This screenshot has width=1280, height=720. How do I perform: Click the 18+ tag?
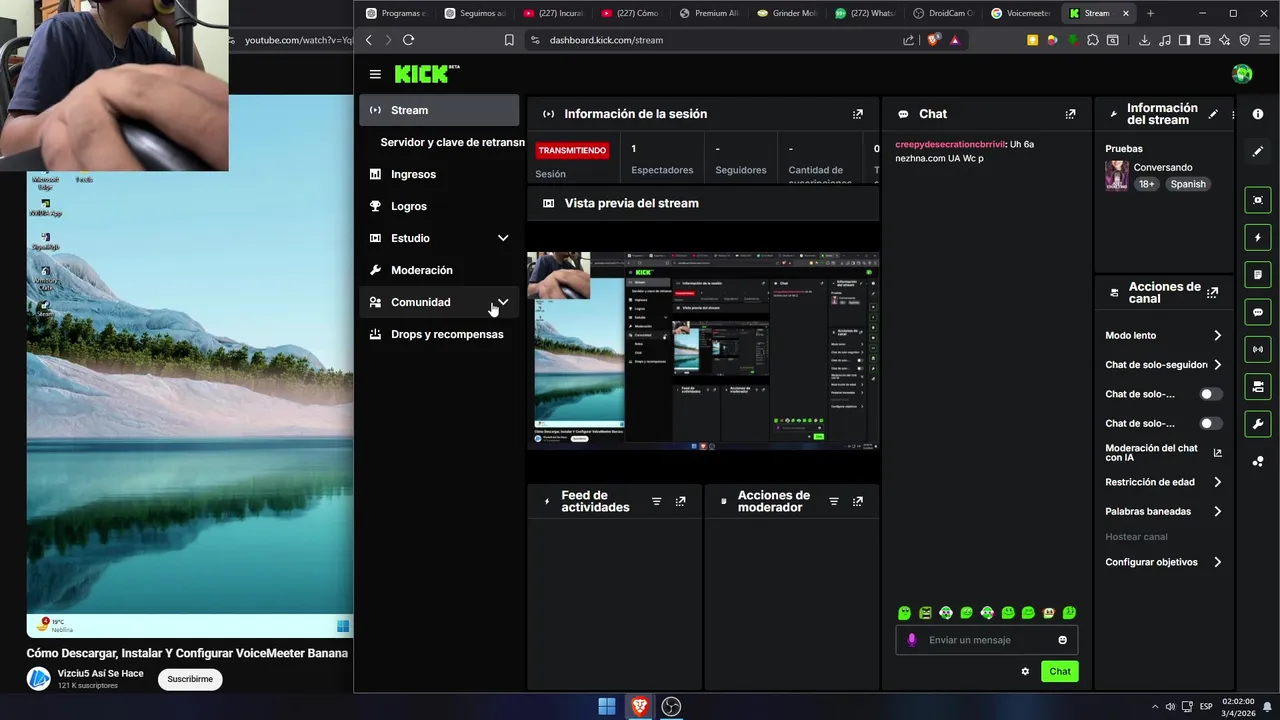1146,184
